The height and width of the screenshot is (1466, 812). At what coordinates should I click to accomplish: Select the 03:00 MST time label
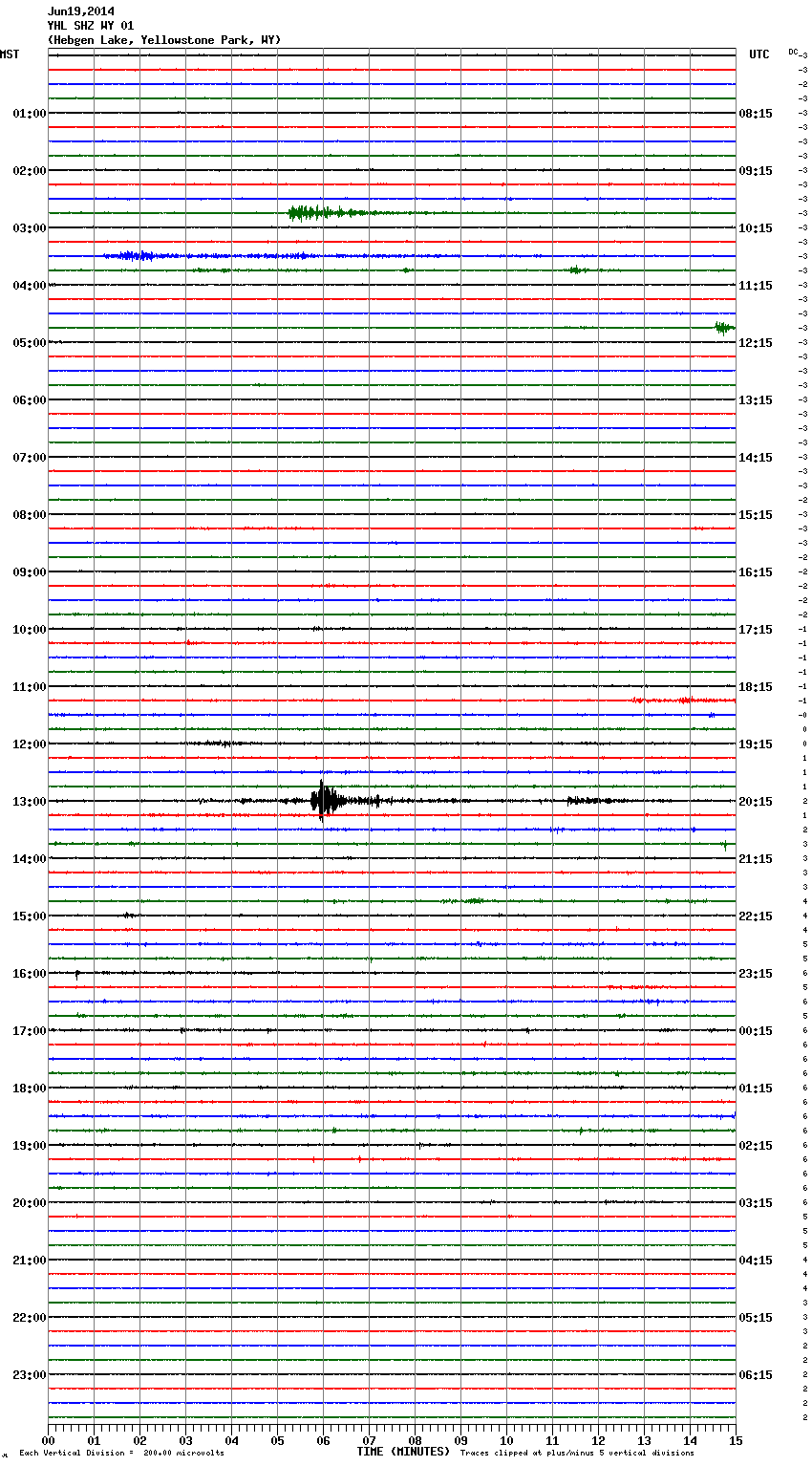pyautogui.click(x=30, y=228)
